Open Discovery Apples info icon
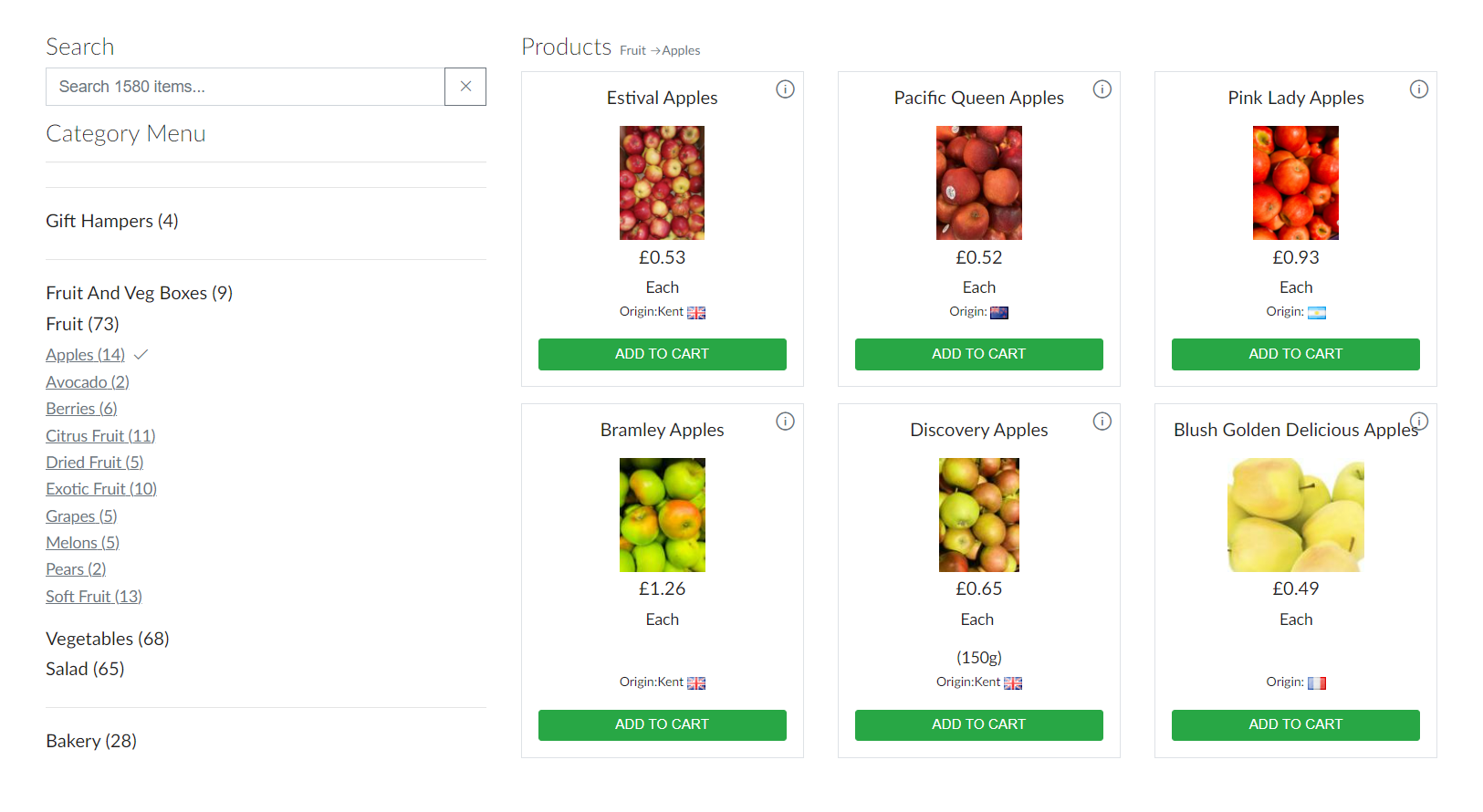 click(x=1102, y=422)
